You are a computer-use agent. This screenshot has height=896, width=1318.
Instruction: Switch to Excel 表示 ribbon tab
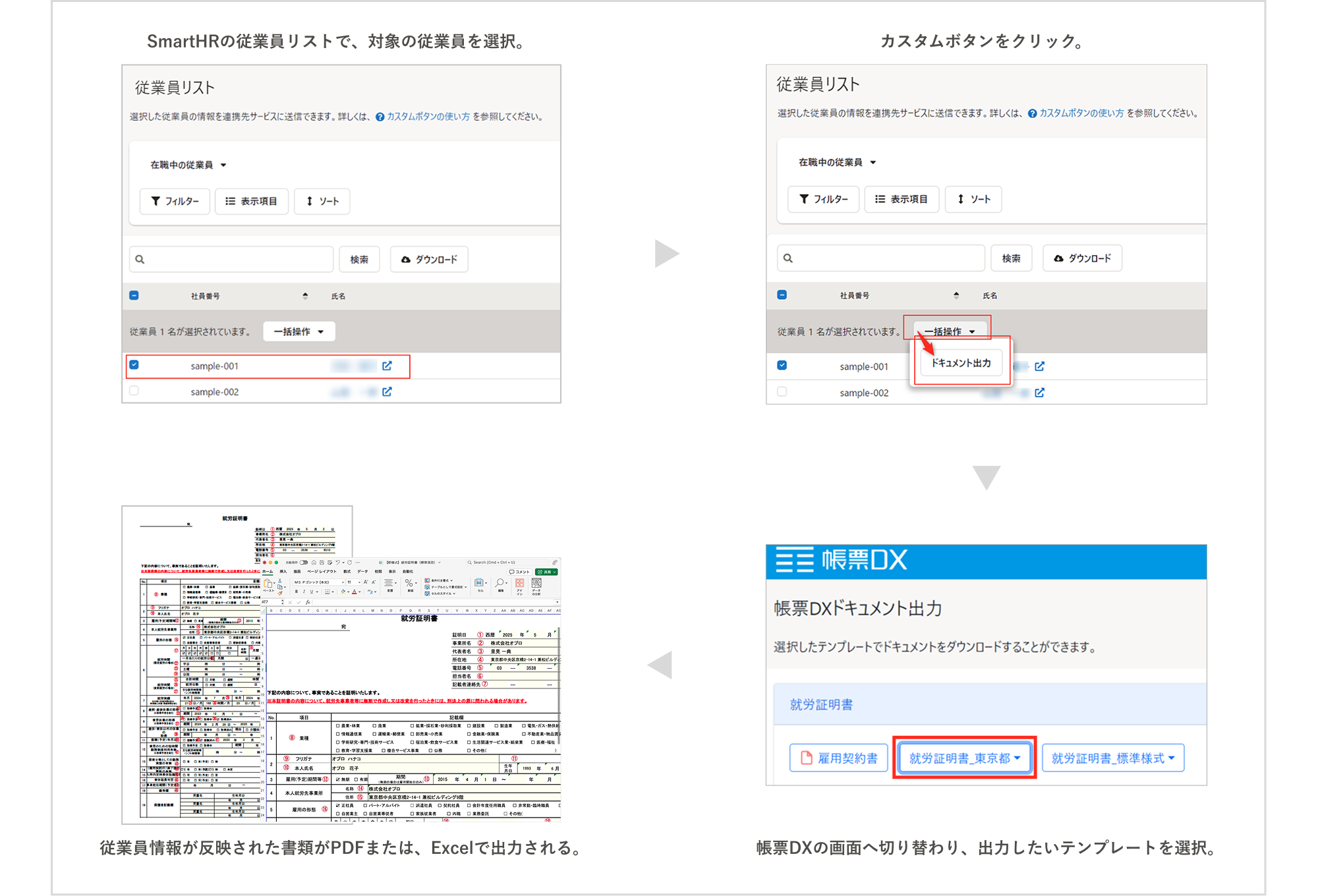(x=392, y=572)
